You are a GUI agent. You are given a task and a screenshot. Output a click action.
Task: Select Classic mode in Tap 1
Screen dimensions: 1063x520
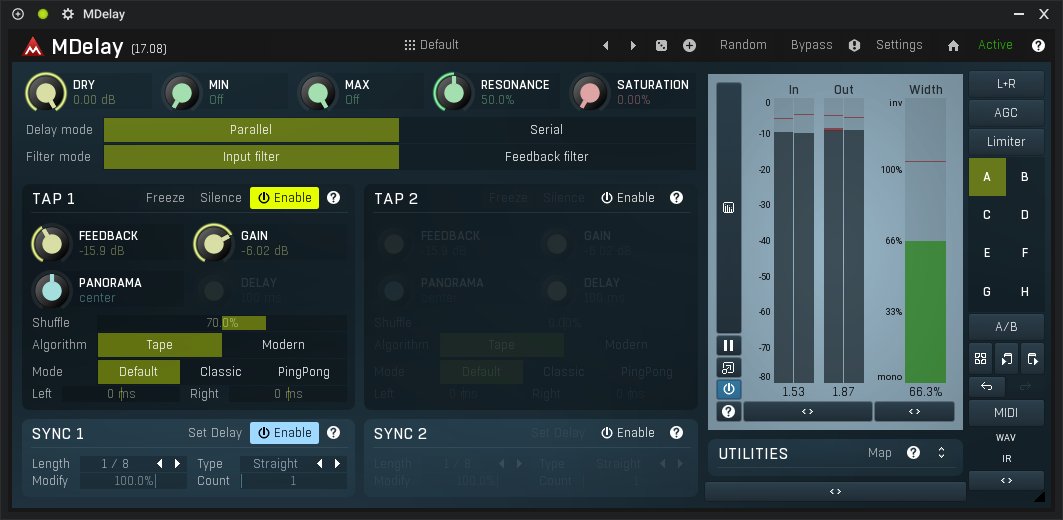click(221, 372)
